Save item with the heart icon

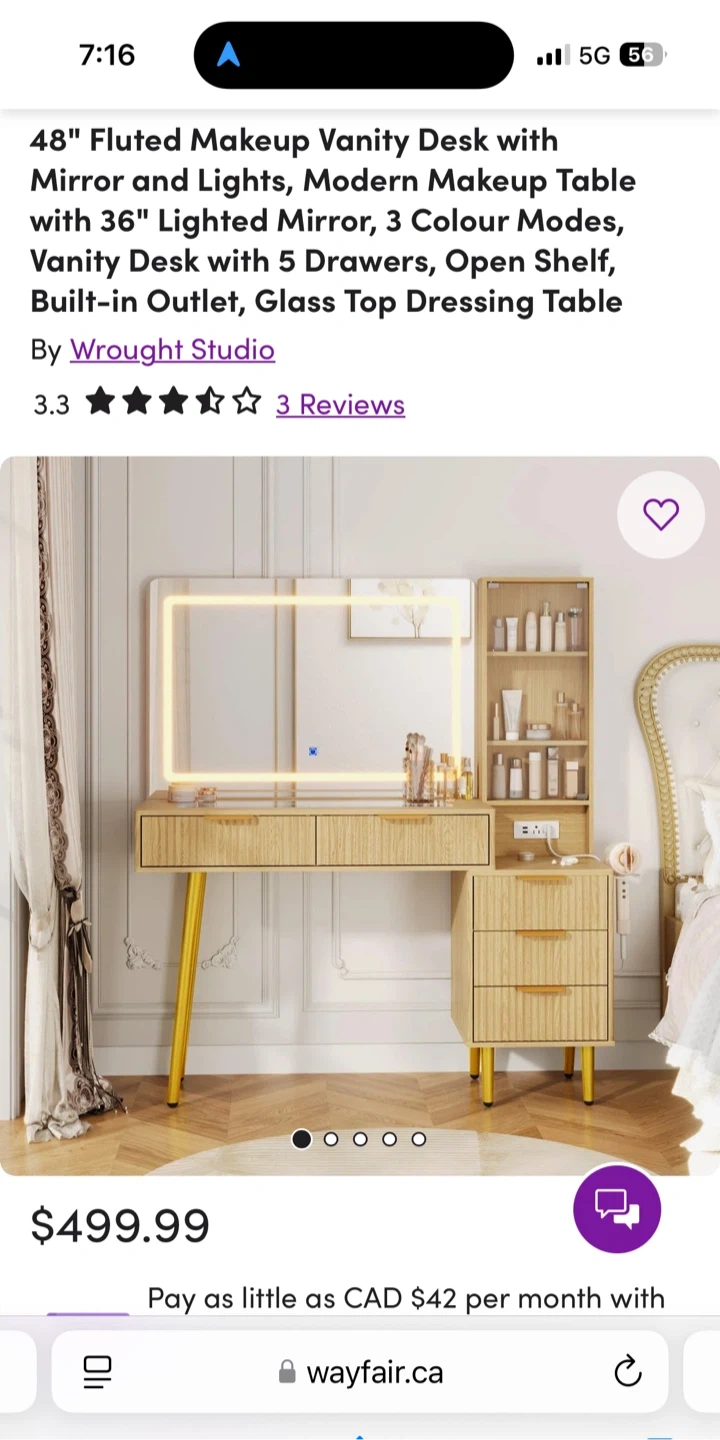pyautogui.click(x=661, y=514)
